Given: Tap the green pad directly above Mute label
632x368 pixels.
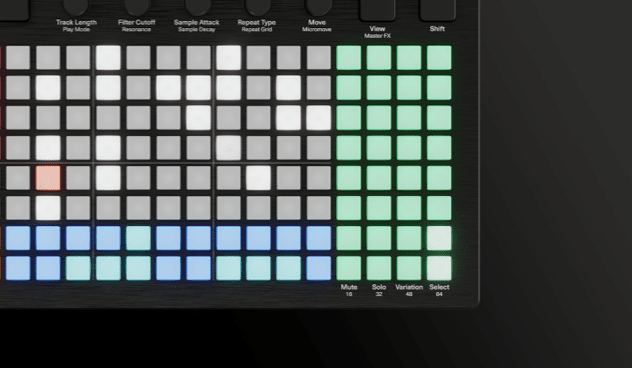Looking at the screenshot, I should 349,268.
